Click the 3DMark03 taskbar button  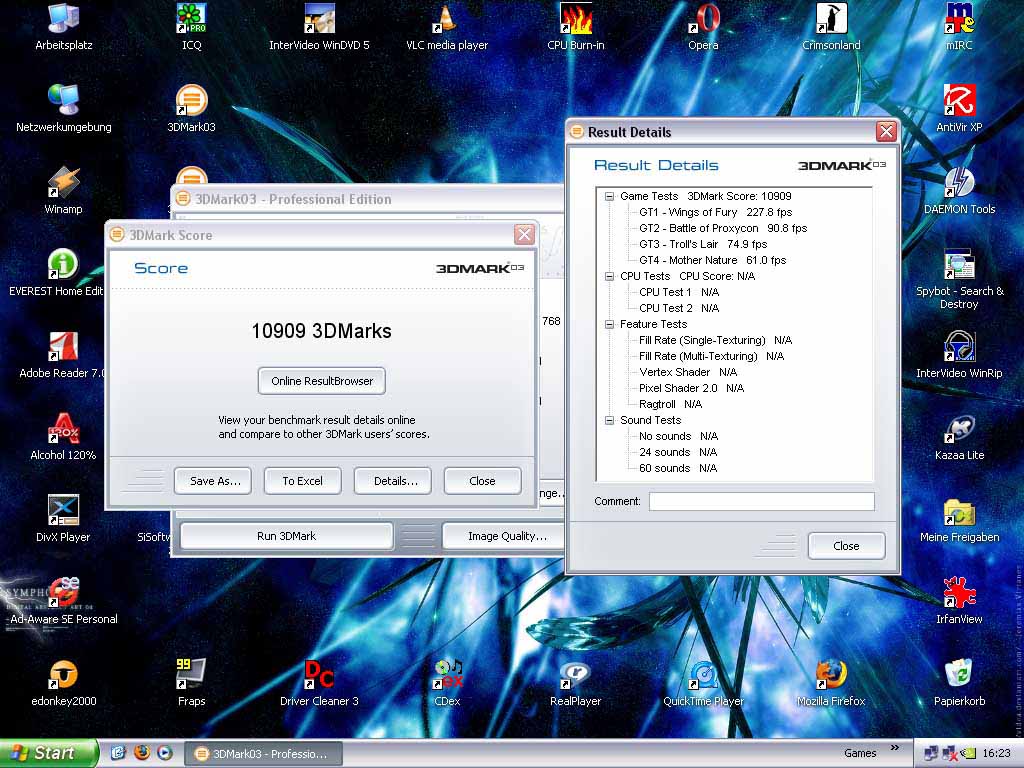[x=264, y=754]
